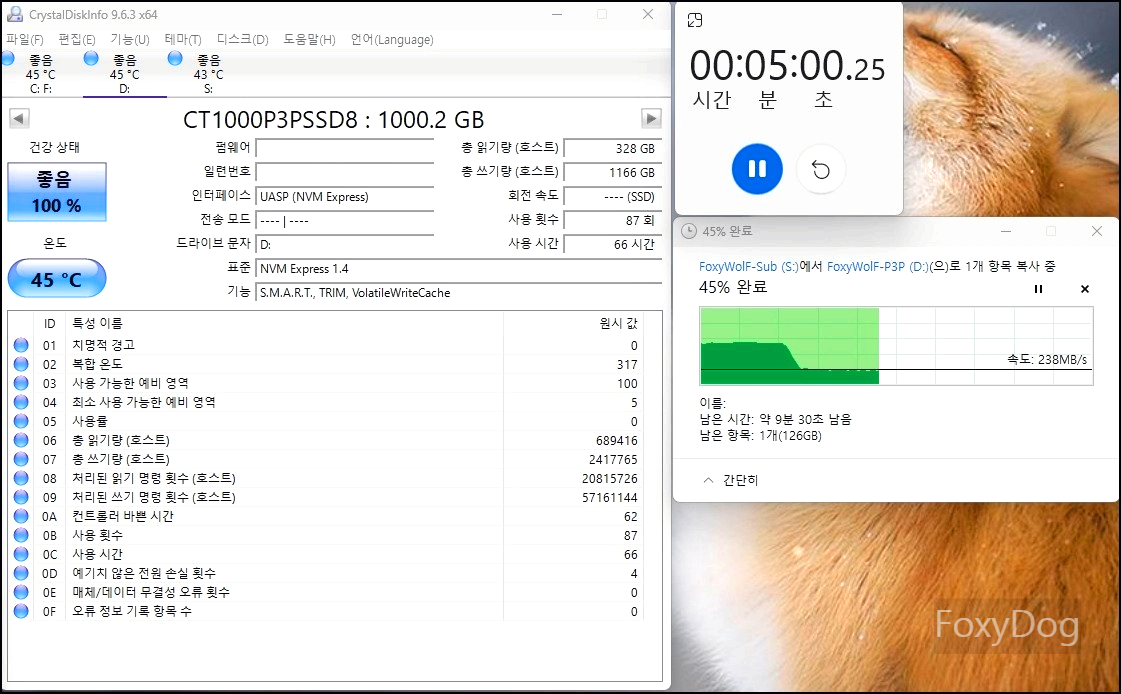1121x694 pixels.
Task: Click the raw value 57161144
Action: 609,497
